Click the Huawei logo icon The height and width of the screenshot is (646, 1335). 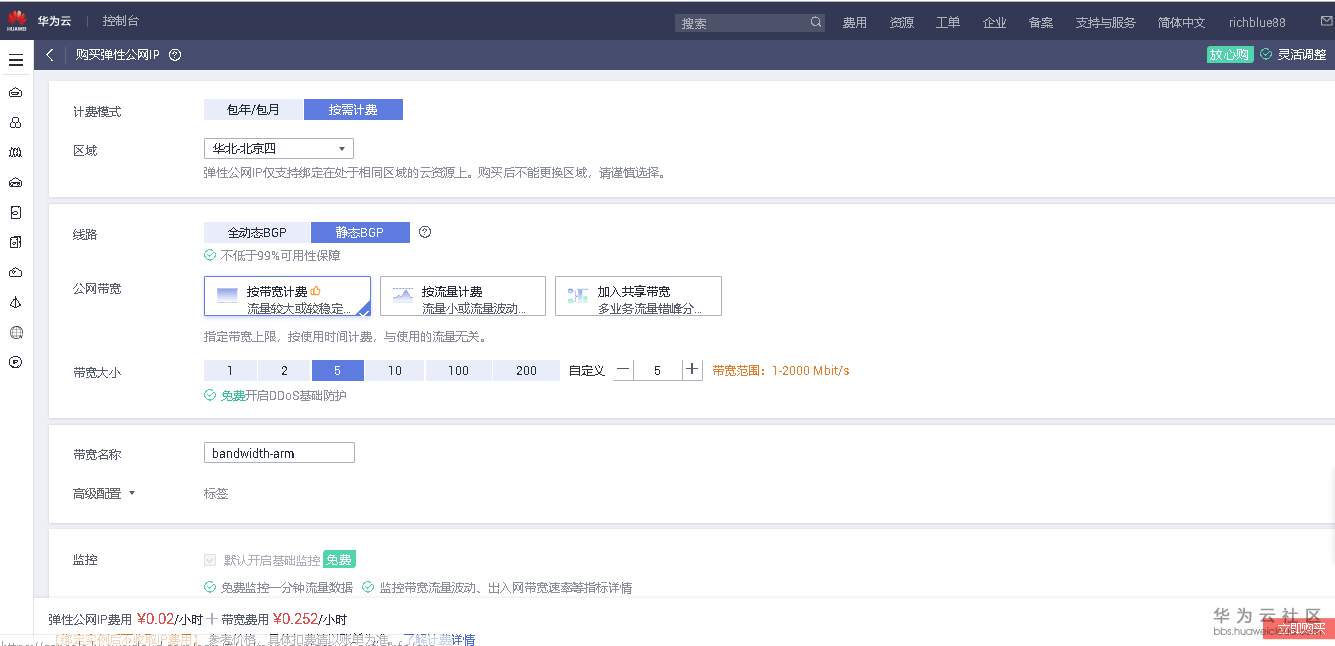17,20
